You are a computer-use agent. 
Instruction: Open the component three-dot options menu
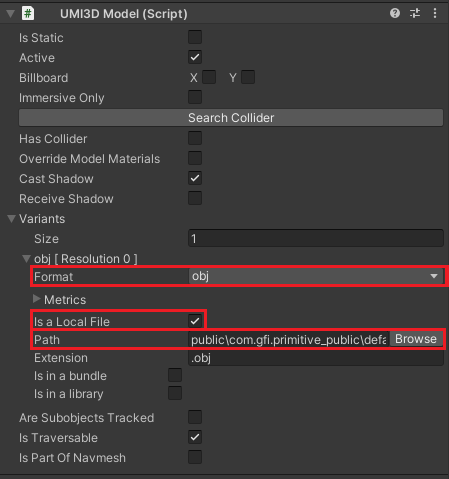(435, 13)
